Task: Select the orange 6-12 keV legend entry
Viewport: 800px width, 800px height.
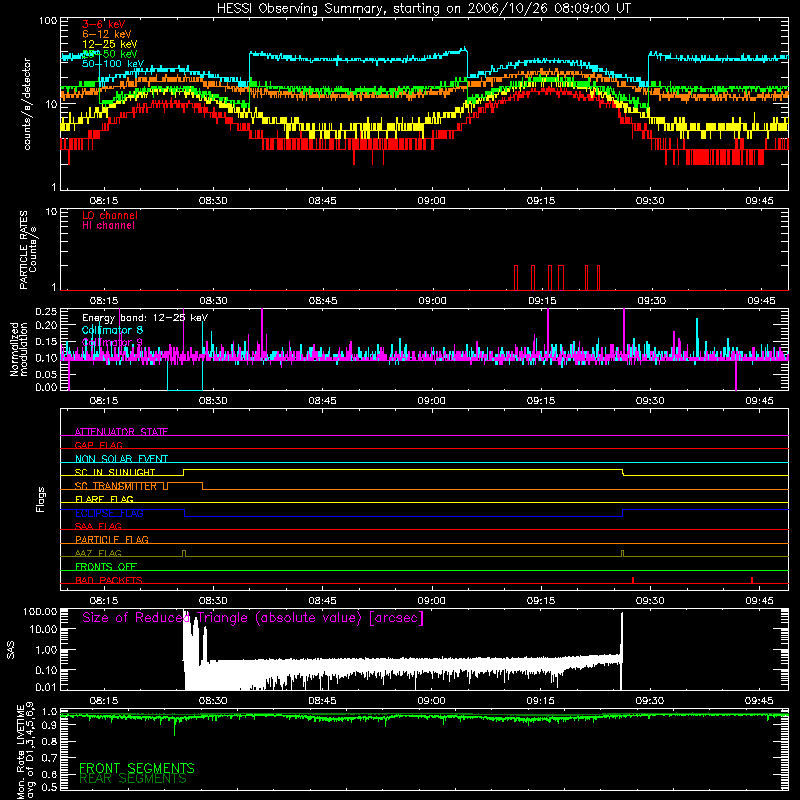Action: point(107,34)
